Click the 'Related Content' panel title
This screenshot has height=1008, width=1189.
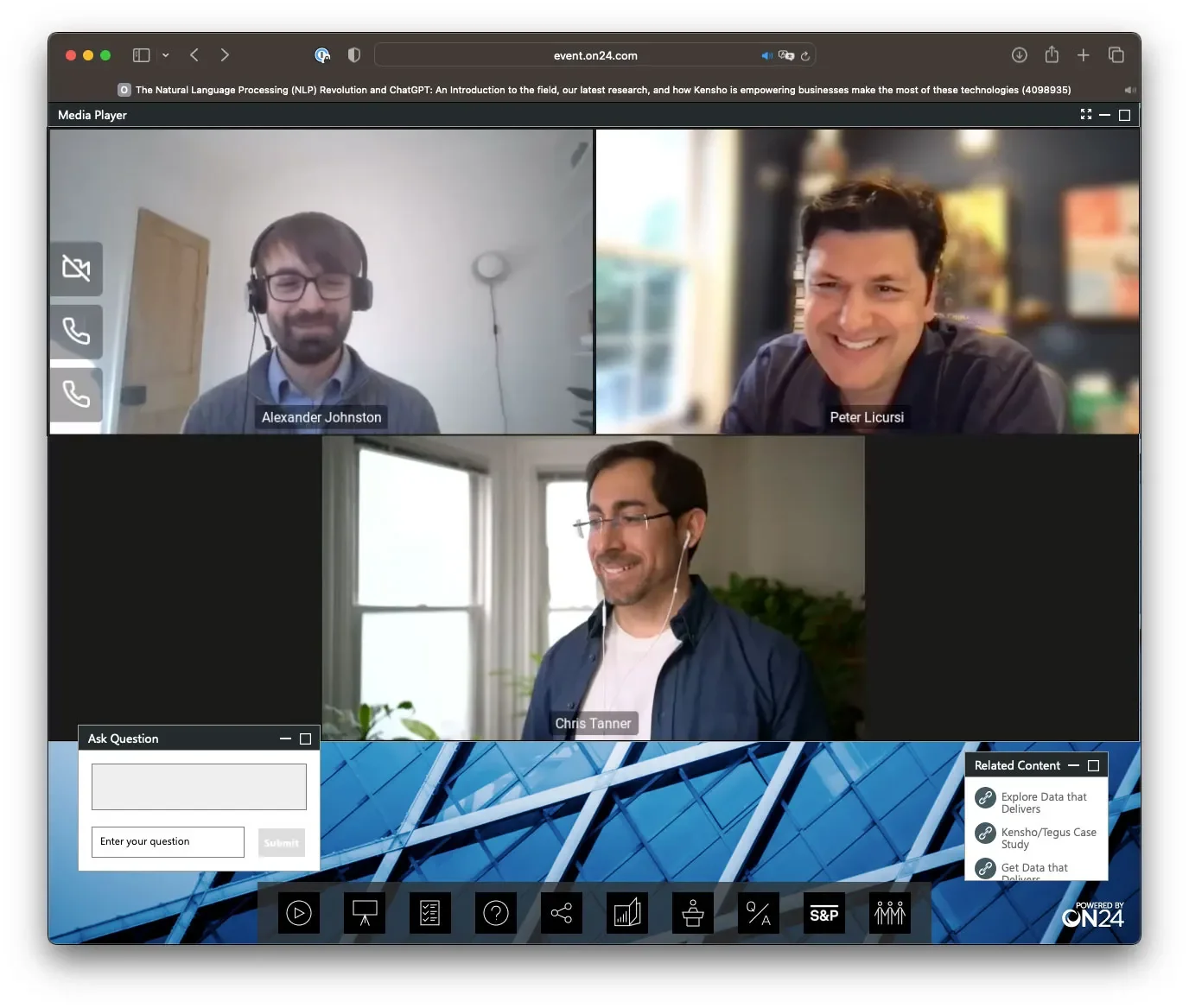pyautogui.click(x=1017, y=765)
